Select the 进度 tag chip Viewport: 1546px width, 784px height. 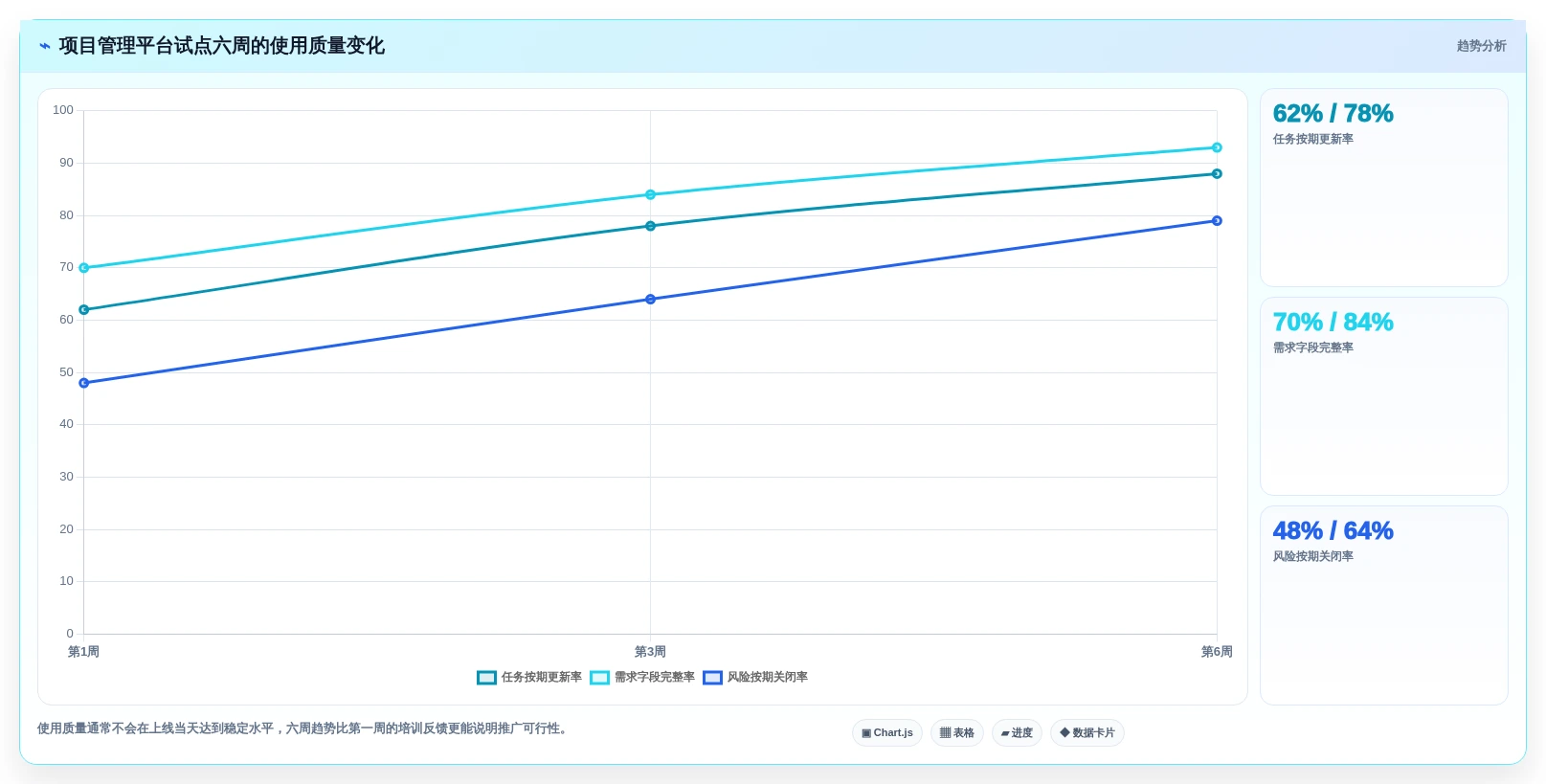[x=1017, y=733]
